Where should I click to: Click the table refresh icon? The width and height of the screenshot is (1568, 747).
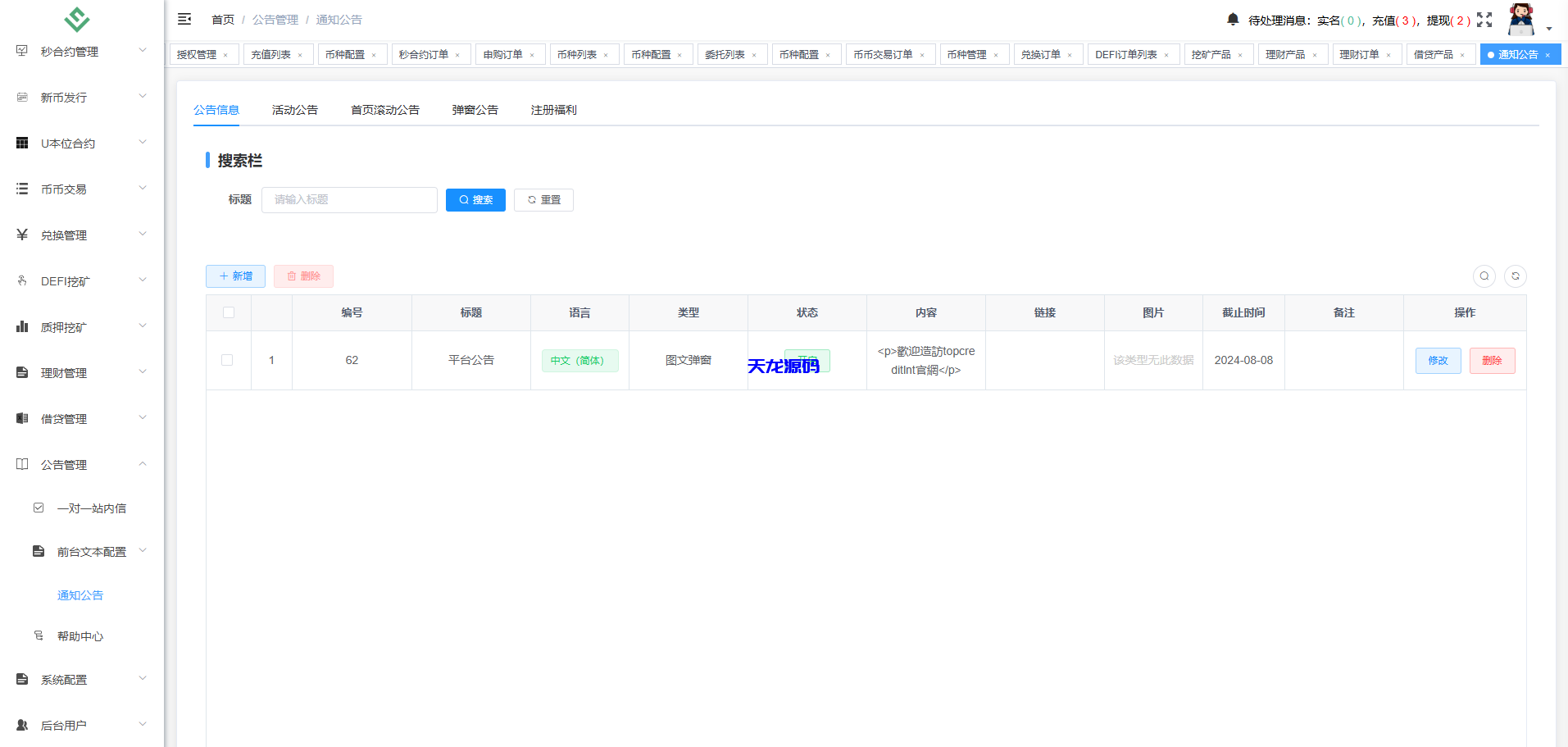click(x=1516, y=276)
